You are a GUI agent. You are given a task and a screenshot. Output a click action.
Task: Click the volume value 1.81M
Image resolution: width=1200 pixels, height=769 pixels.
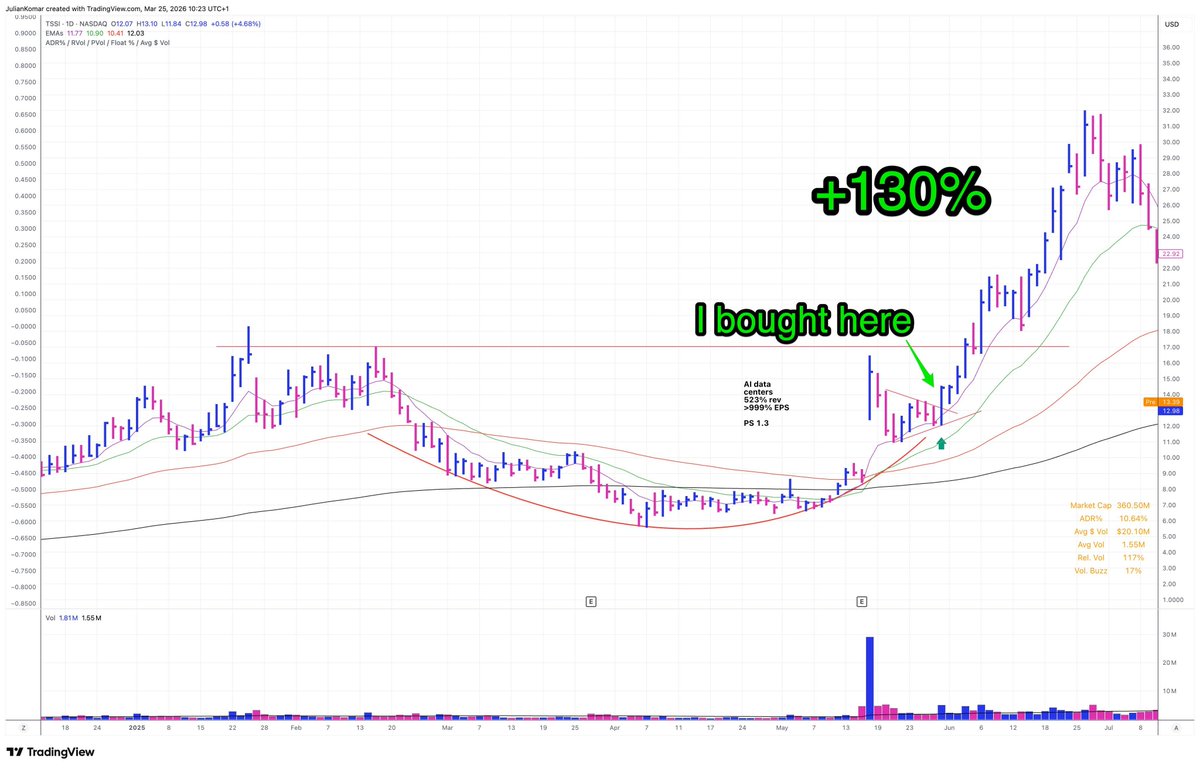[71, 619]
